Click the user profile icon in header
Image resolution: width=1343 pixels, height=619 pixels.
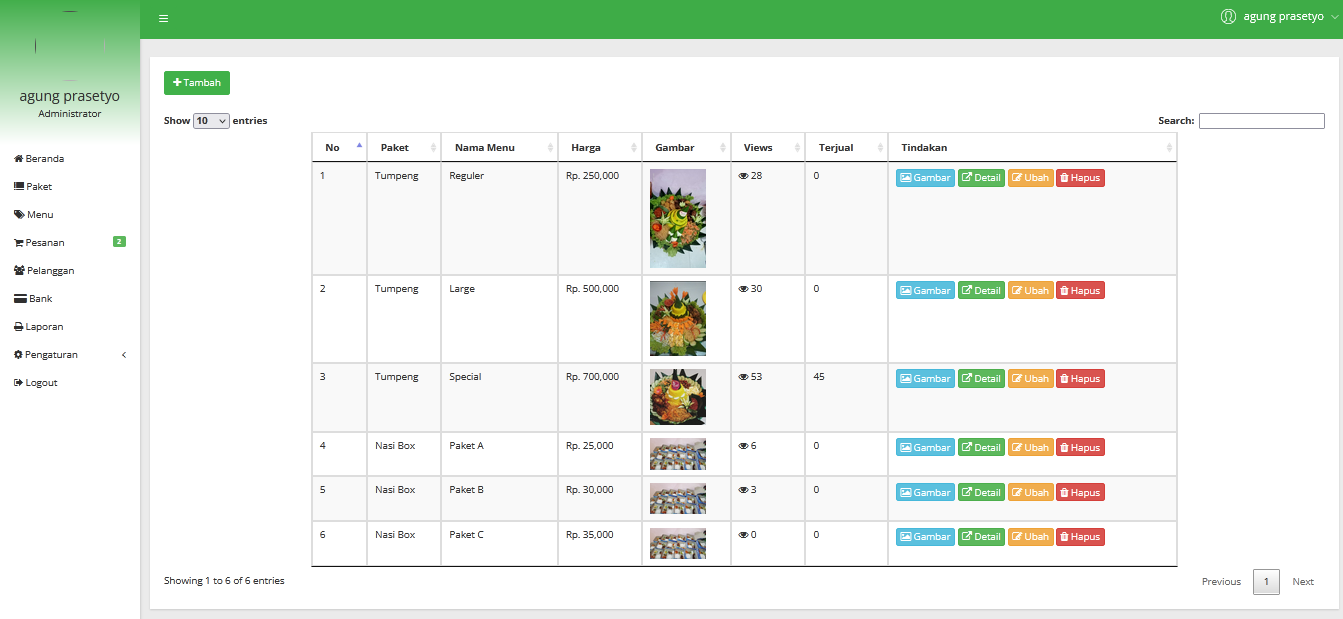click(x=1228, y=17)
